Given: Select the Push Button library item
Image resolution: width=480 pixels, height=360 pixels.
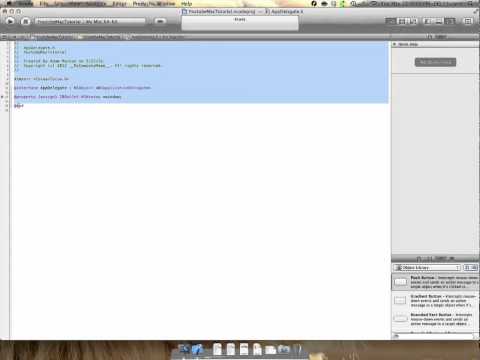Looking at the screenshot, I should click(x=435, y=282).
